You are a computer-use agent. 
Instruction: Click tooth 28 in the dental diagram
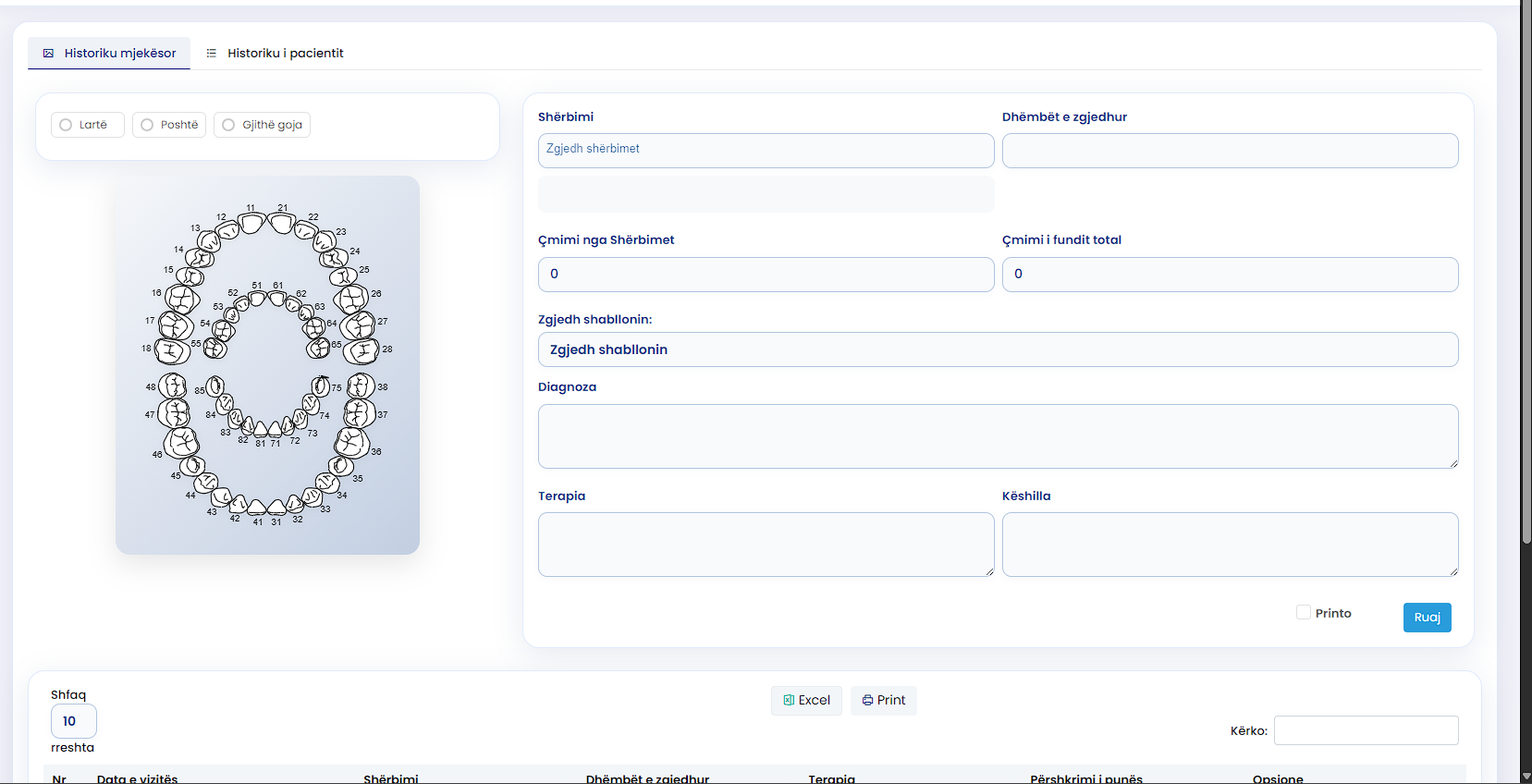362,351
